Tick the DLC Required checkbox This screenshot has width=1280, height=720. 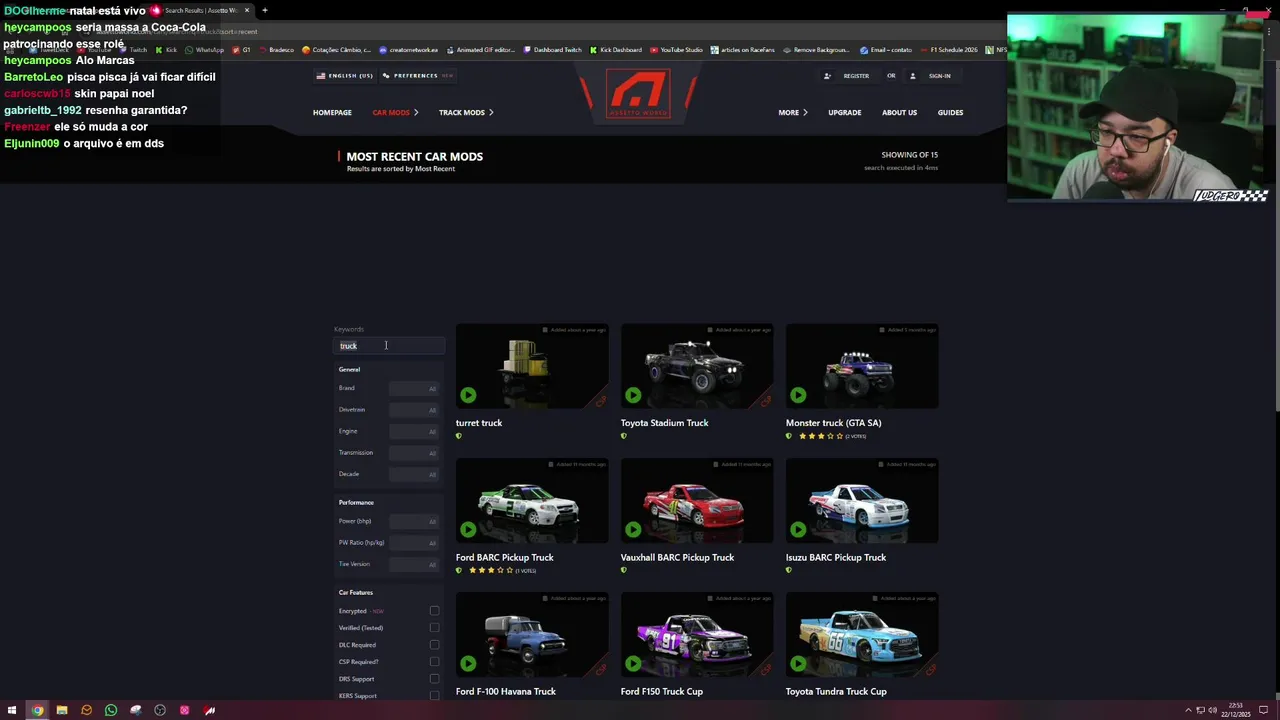pos(434,645)
